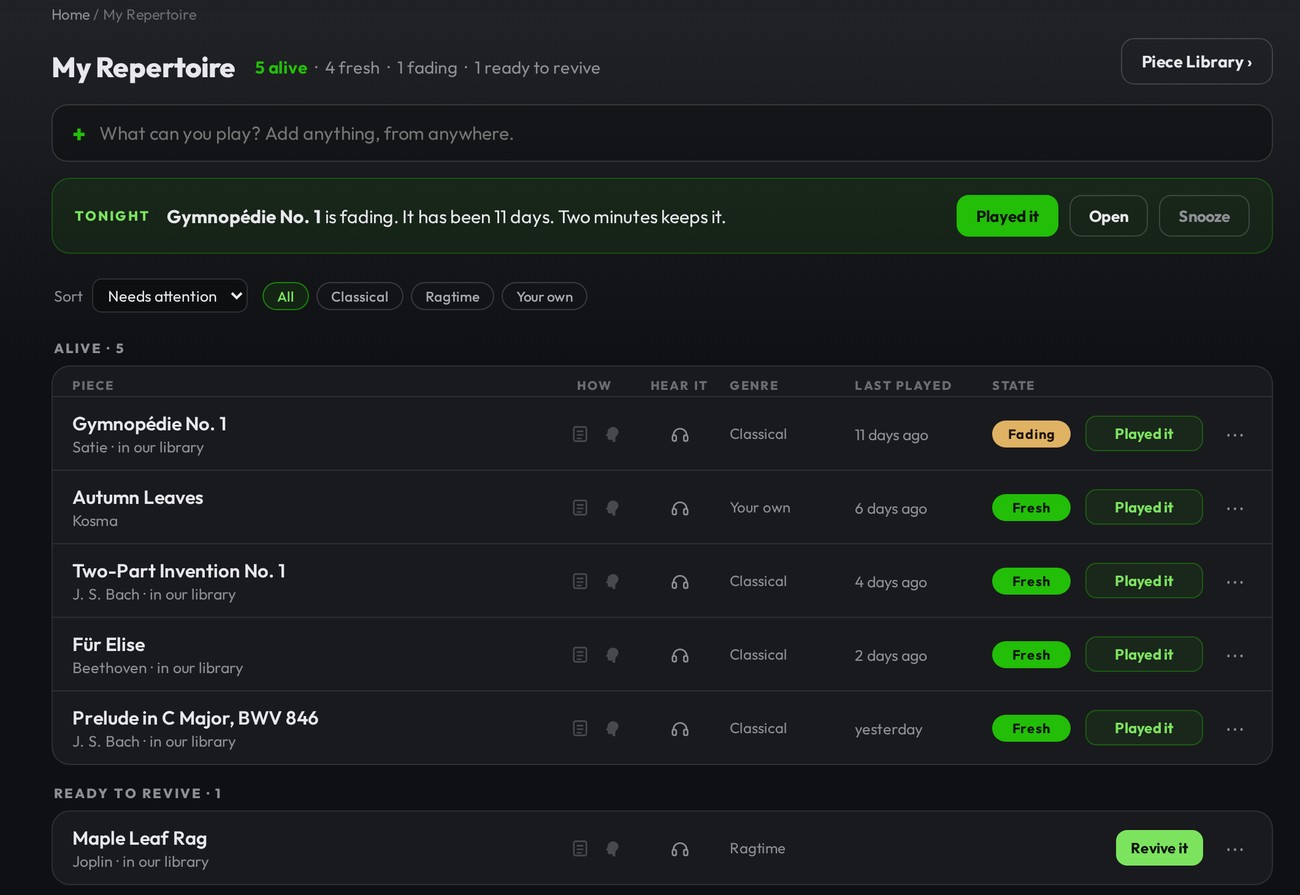Image resolution: width=1300 pixels, height=895 pixels.
Task: Click the head icon in Autumn Leaves row
Action: 612,508
